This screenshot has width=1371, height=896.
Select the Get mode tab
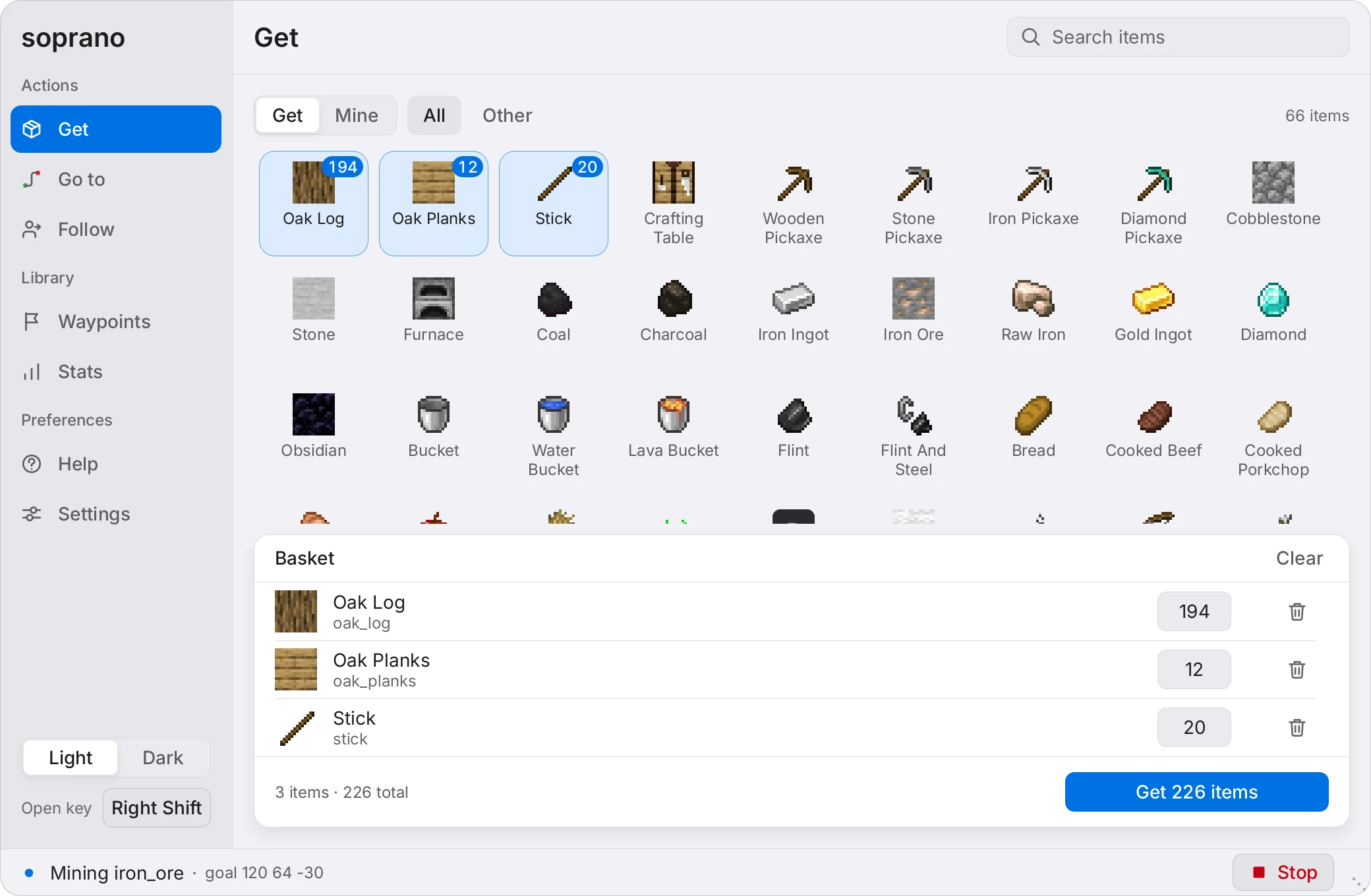pos(287,115)
